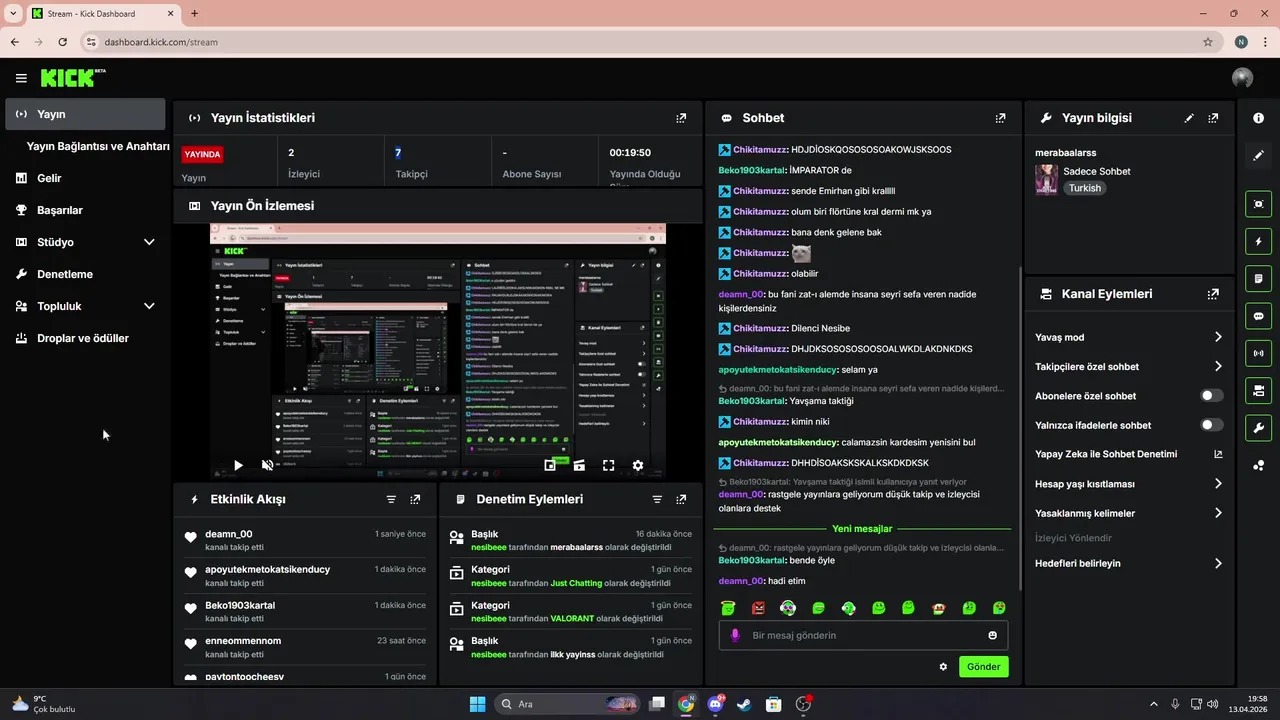This screenshot has height=720, width=1280.
Task: Click the browser address bar with dashboard.kick.com/stream
Action: [640, 42]
